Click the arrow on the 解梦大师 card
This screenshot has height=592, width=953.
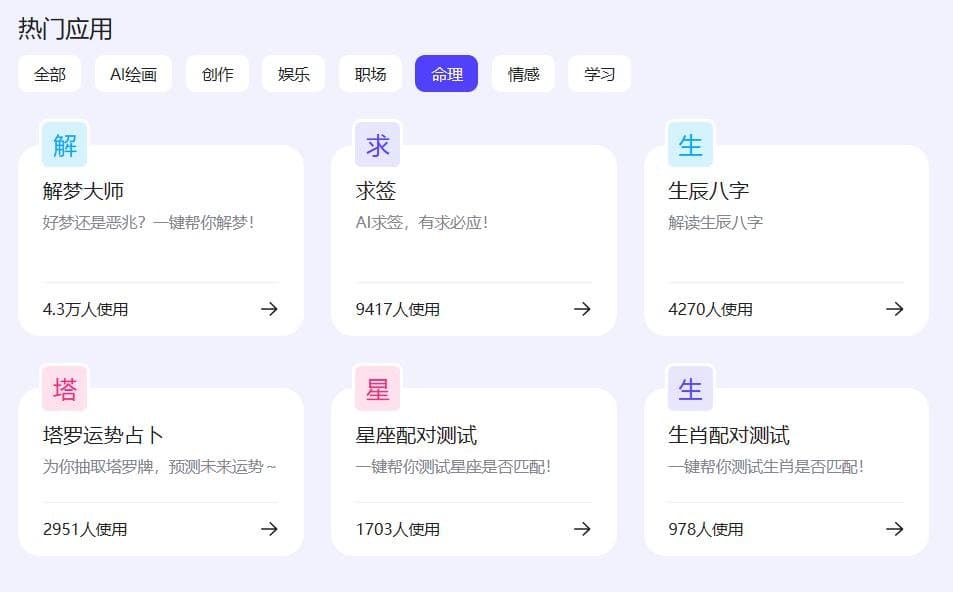[269, 309]
